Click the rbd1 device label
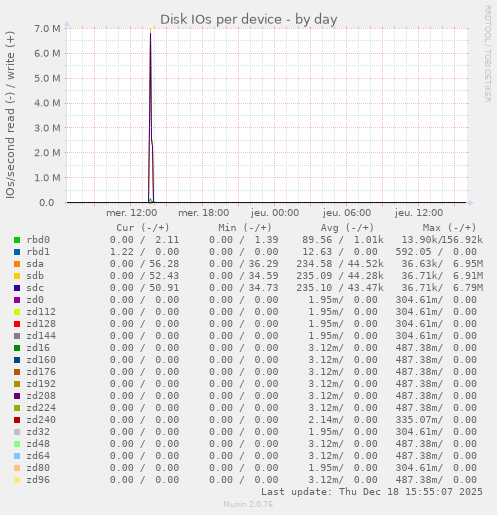The image size is (497, 515). [38, 252]
